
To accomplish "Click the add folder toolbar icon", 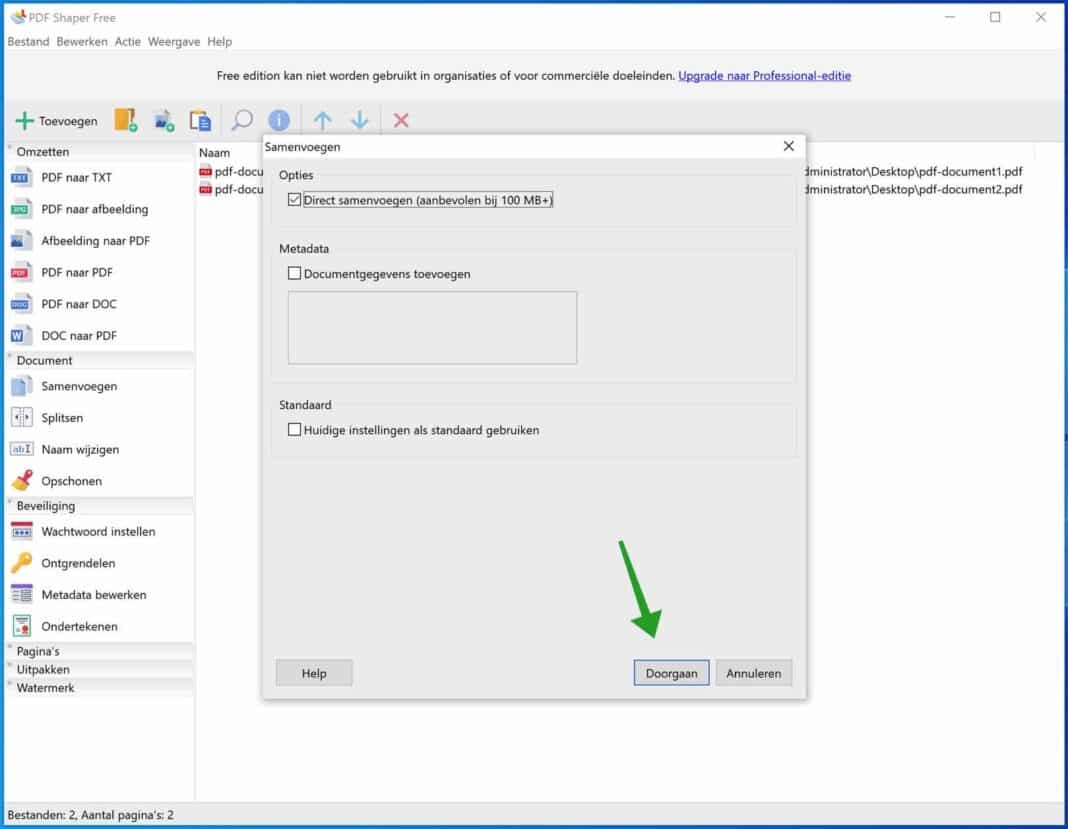I will point(125,120).
